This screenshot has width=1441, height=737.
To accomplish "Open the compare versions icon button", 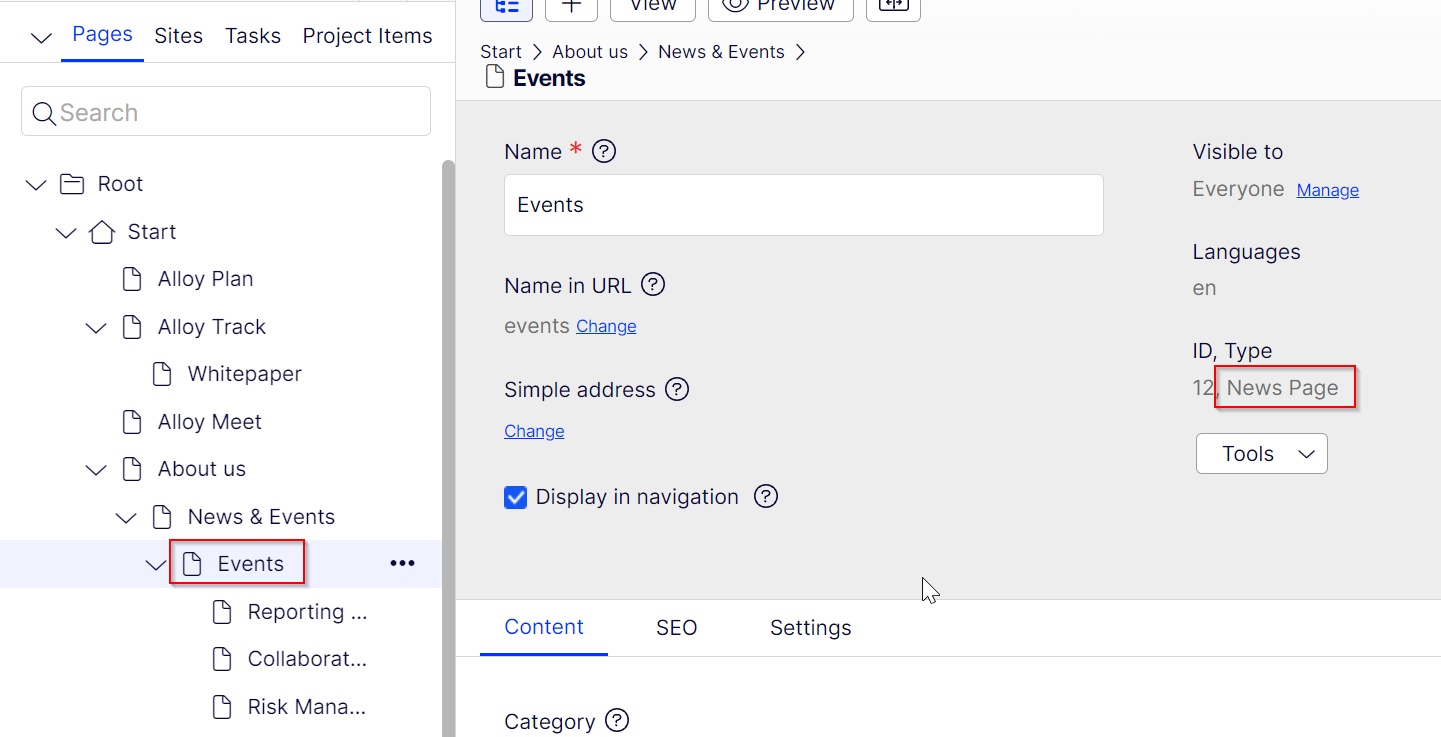I will 892,6.
